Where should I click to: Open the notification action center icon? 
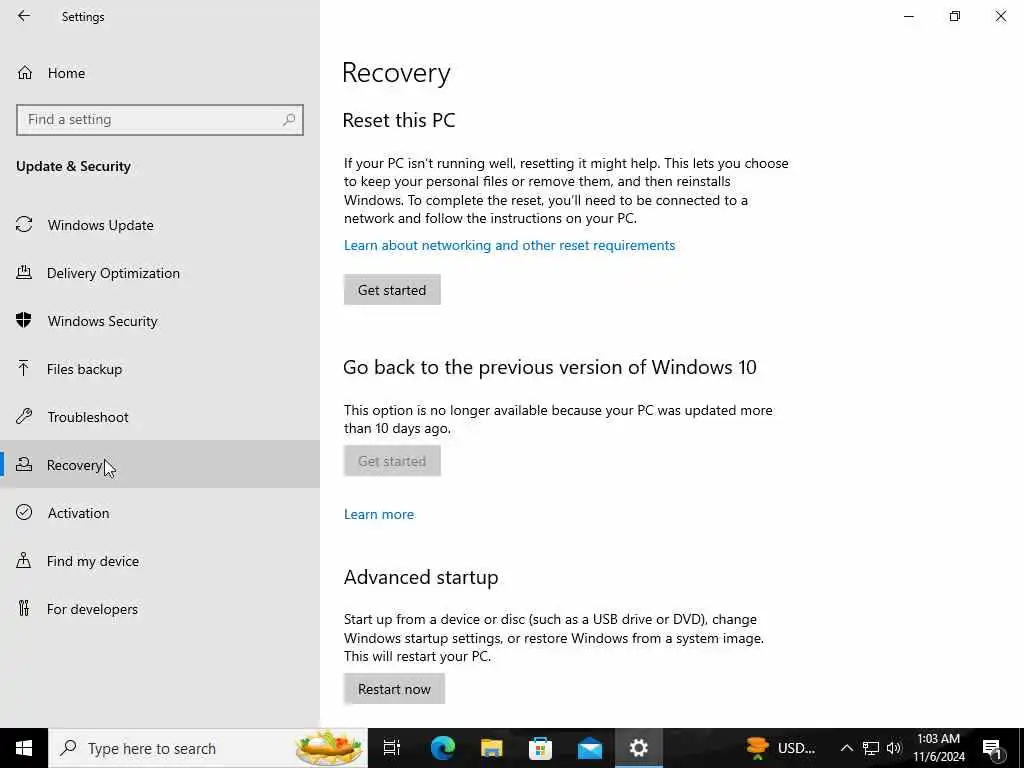pos(992,748)
